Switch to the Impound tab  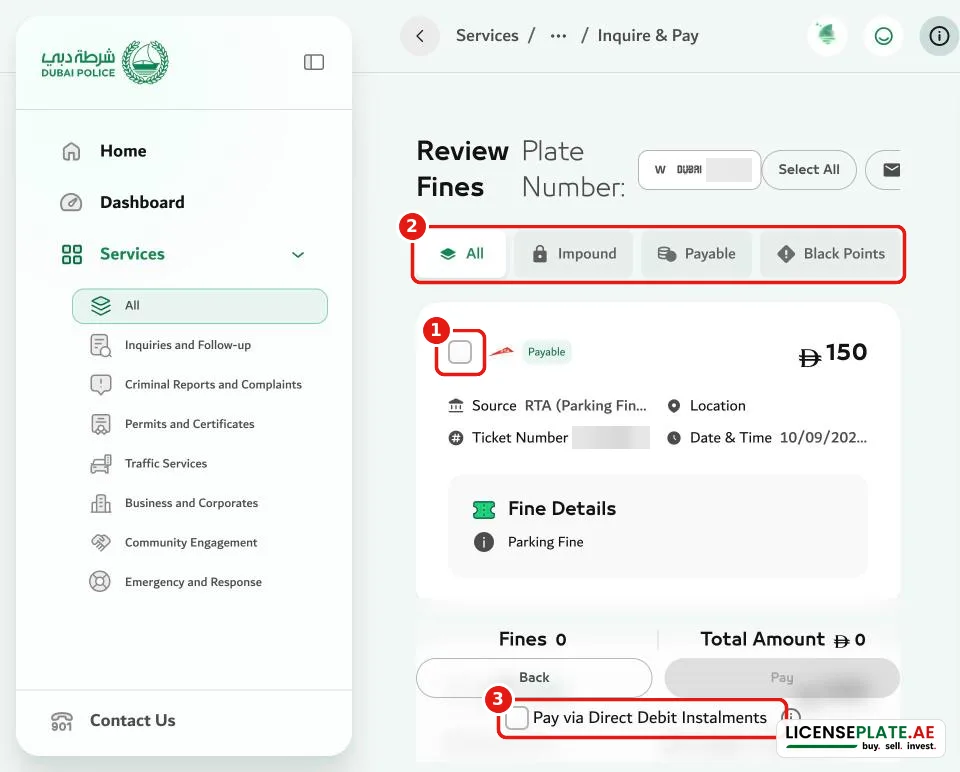pyautogui.click(x=574, y=253)
